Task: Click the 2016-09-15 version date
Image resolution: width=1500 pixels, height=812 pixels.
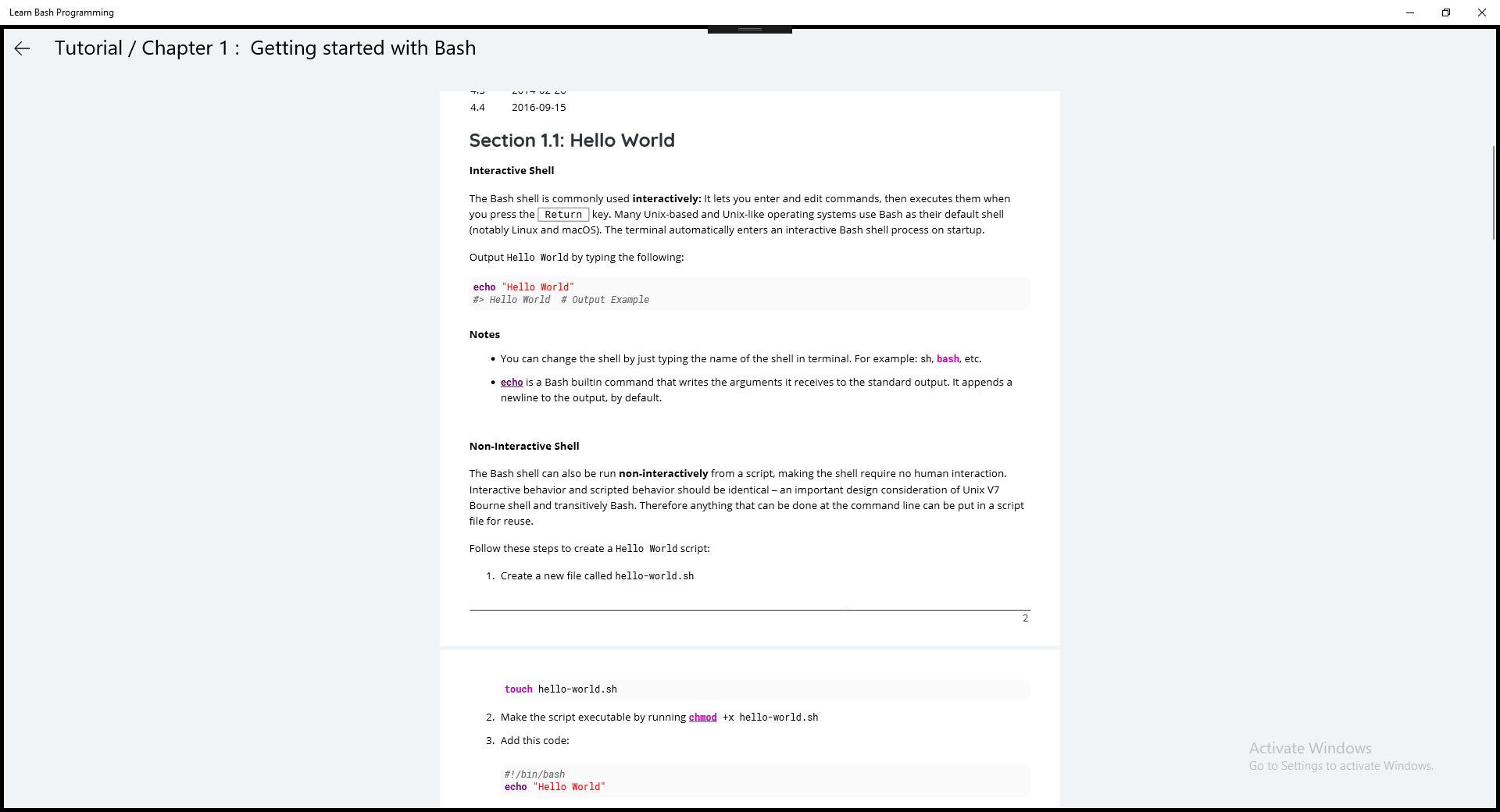Action: pos(538,108)
